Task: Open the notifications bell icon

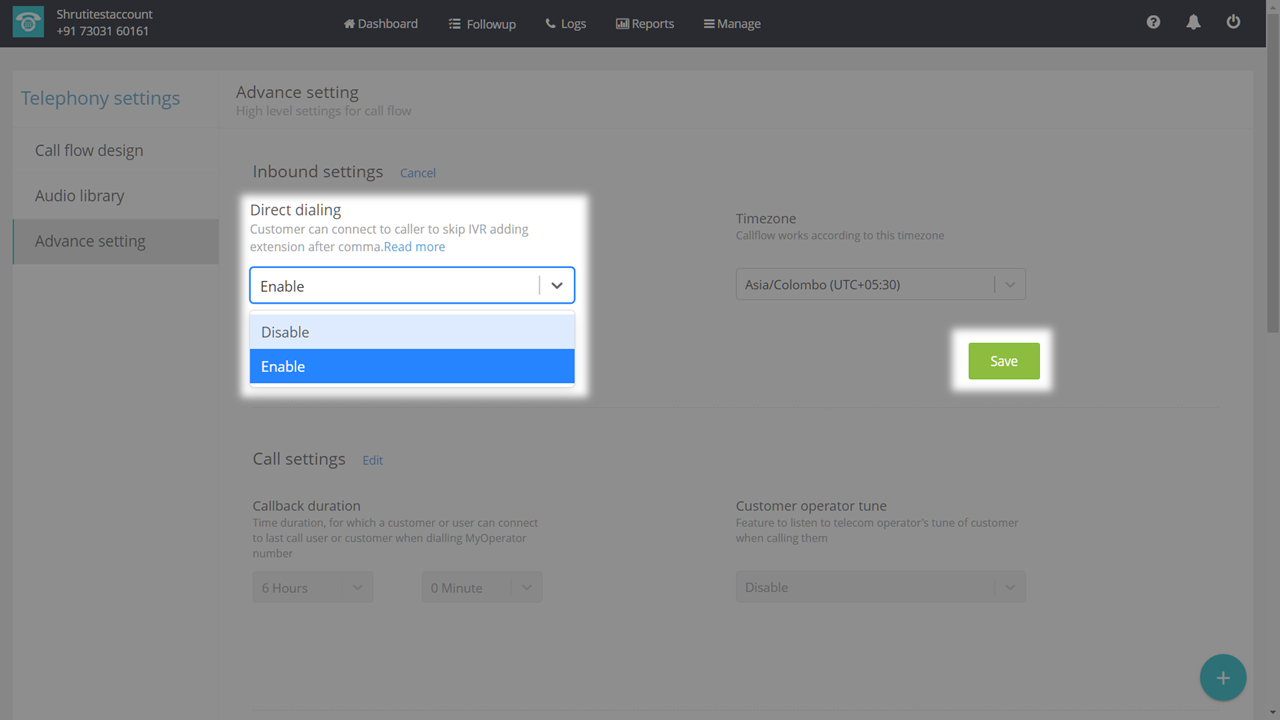Action: coord(1193,22)
